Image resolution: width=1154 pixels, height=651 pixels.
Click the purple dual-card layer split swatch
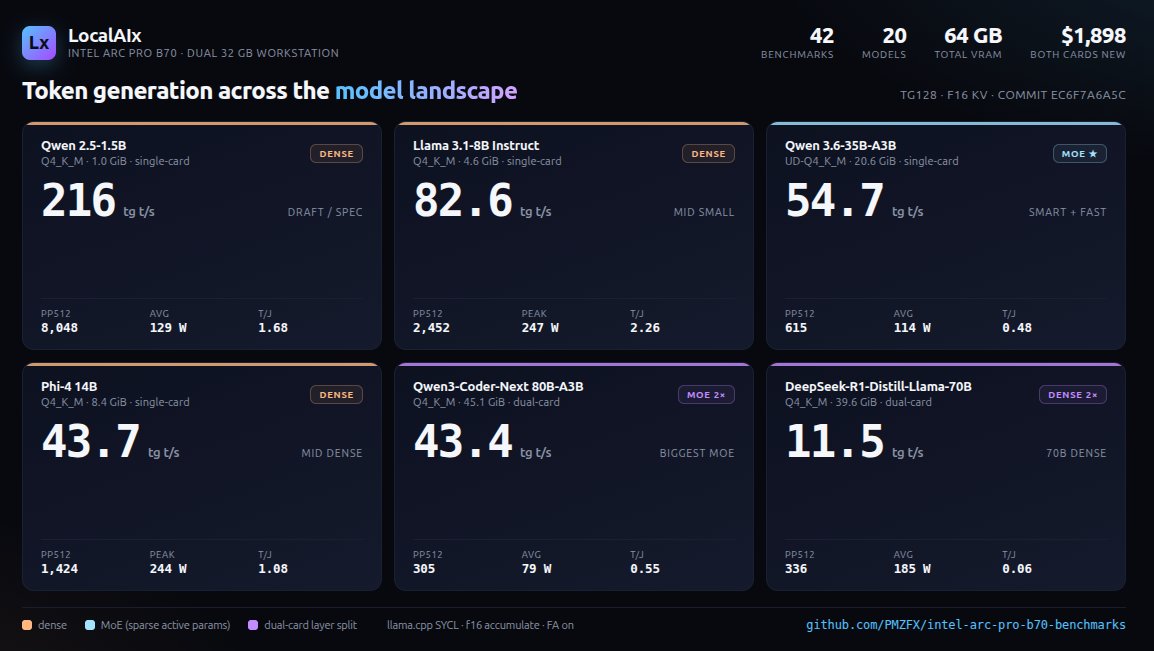253,625
